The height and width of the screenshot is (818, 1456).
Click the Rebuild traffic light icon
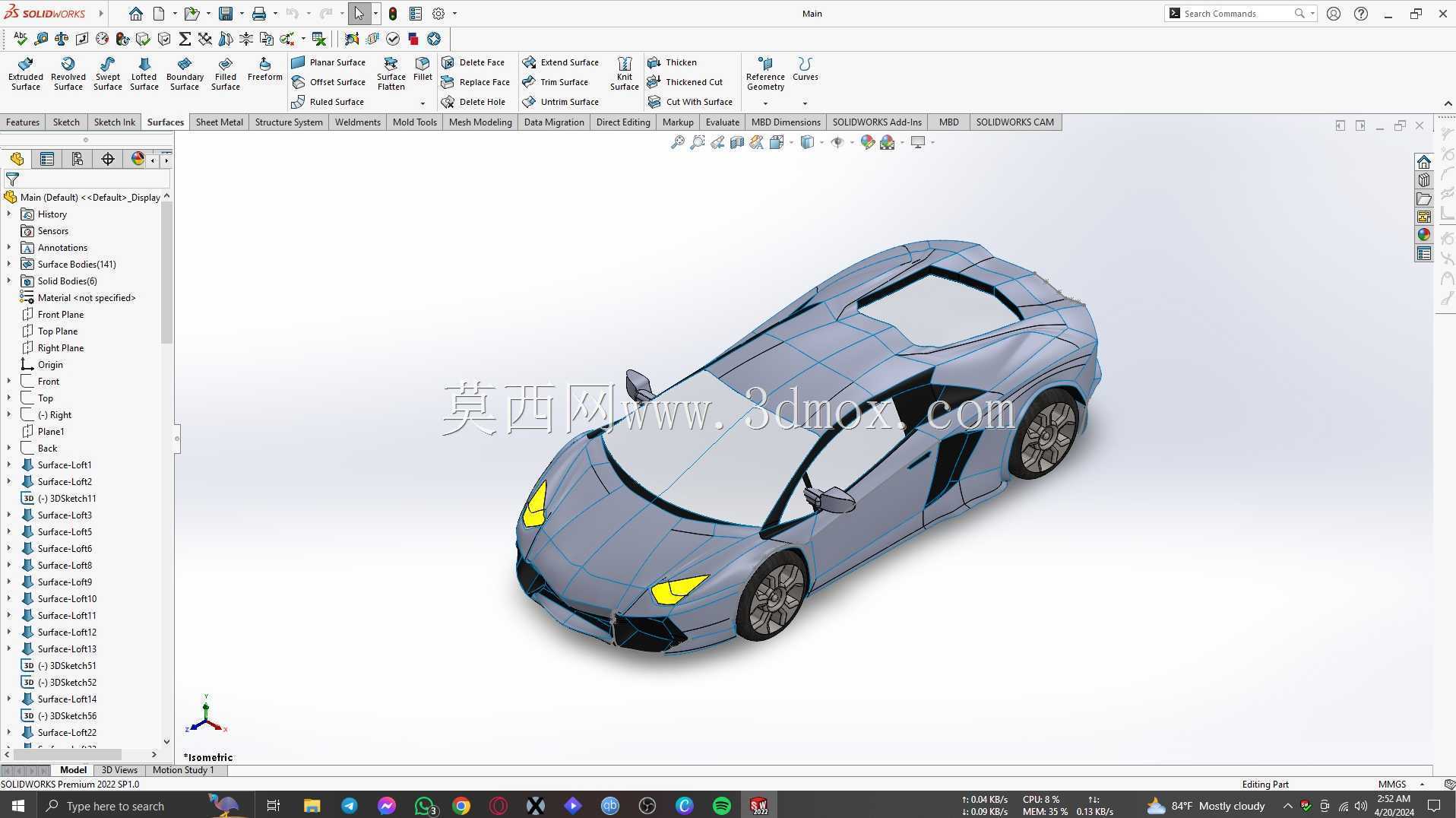pos(393,14)
